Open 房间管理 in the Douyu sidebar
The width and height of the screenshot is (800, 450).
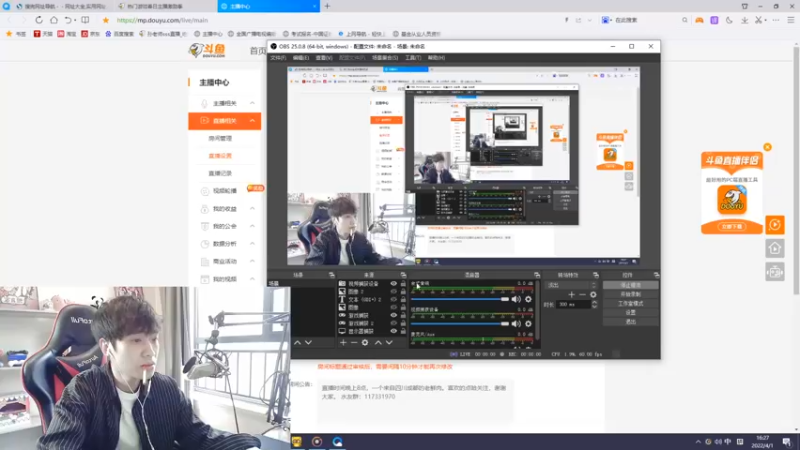pyautogui.click(x=220, y=138)
